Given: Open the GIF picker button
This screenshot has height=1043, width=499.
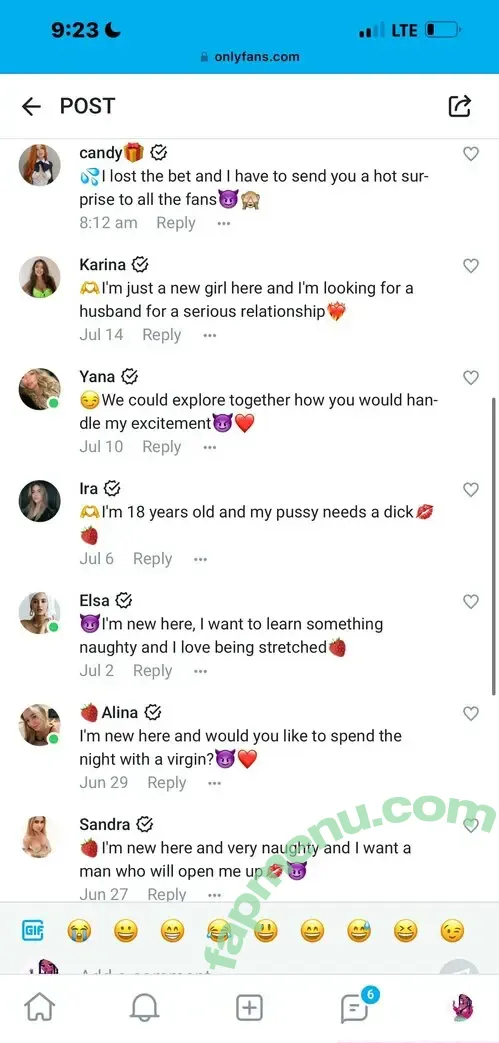Looking at the screenshot, I should [x=33, y=931].
